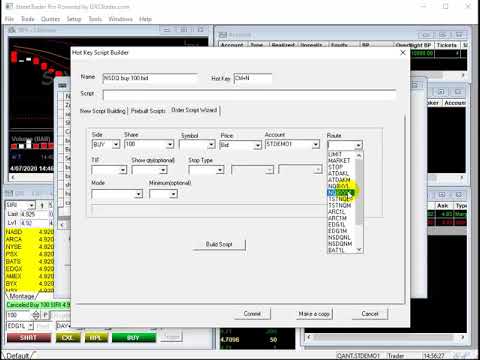This screenshot has height=360, width=480.
Task: Click the share quantity spinner in Montage
Action: click(36, 315)
